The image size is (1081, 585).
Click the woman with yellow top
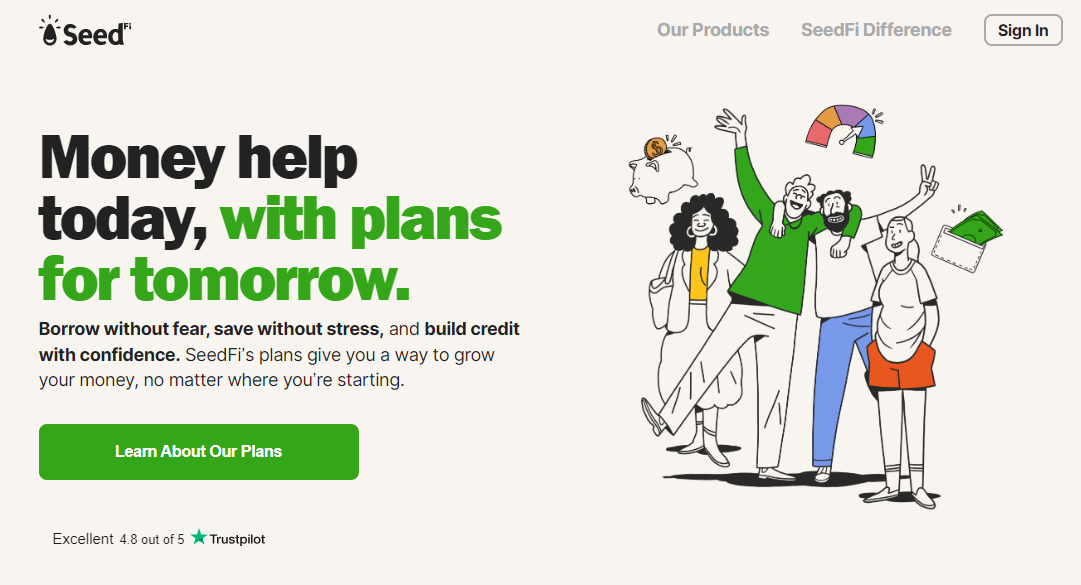click(x=698, y=324)
